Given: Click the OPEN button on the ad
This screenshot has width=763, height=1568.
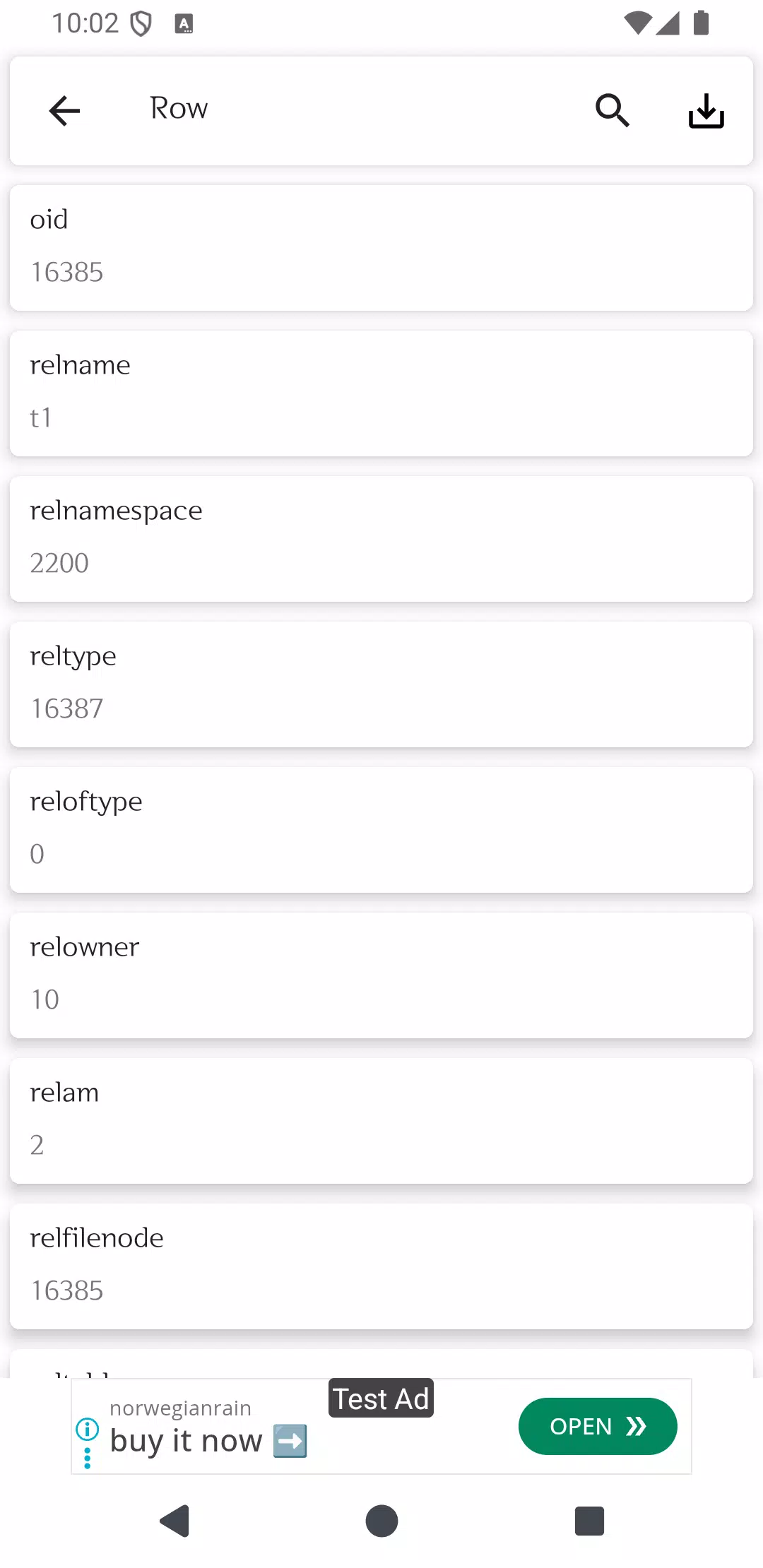Looking at the screenshot, I should [x=598, y=1426].
